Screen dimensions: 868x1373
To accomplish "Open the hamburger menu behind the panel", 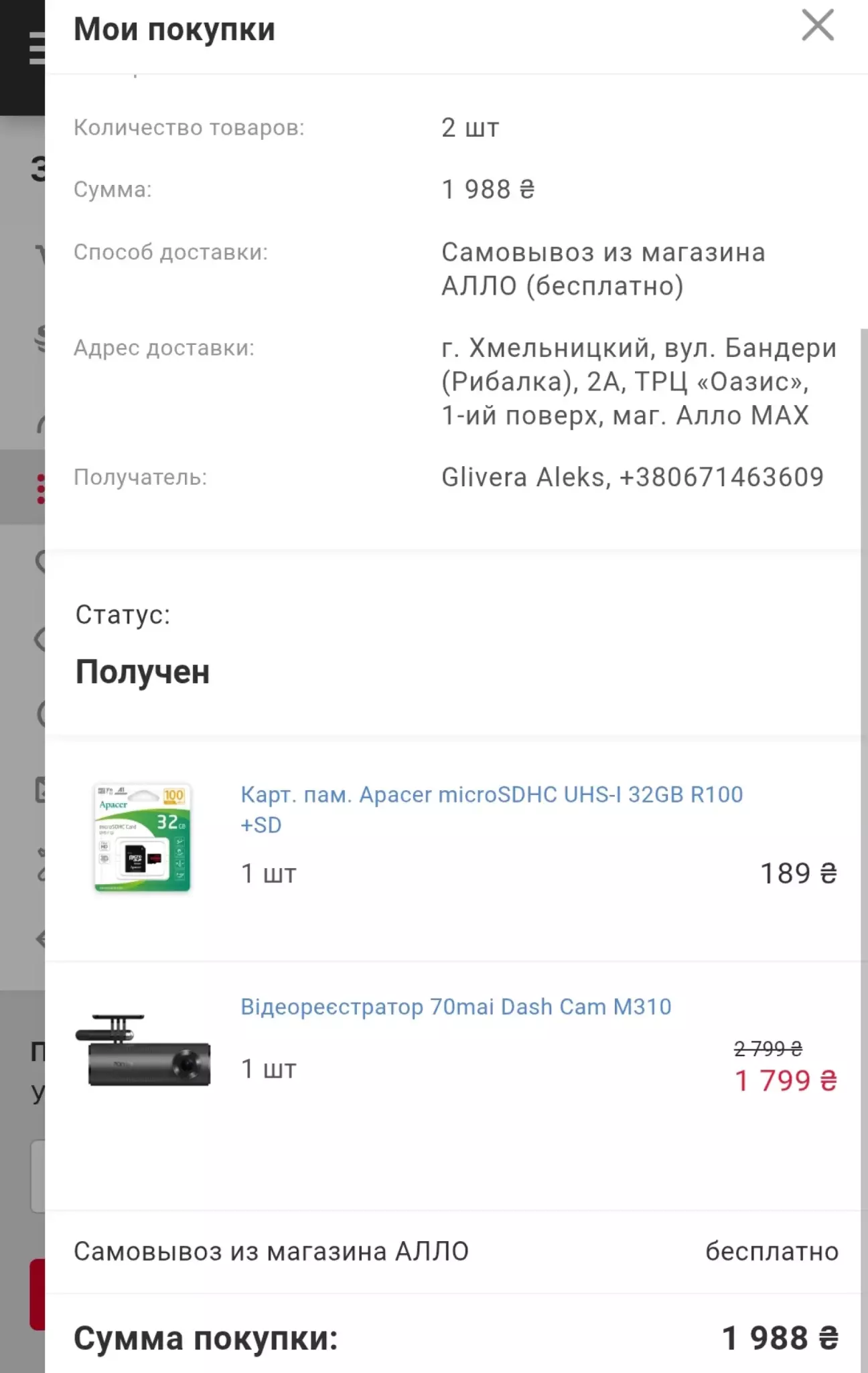I will pyautogui.click(x=36, y=50).
